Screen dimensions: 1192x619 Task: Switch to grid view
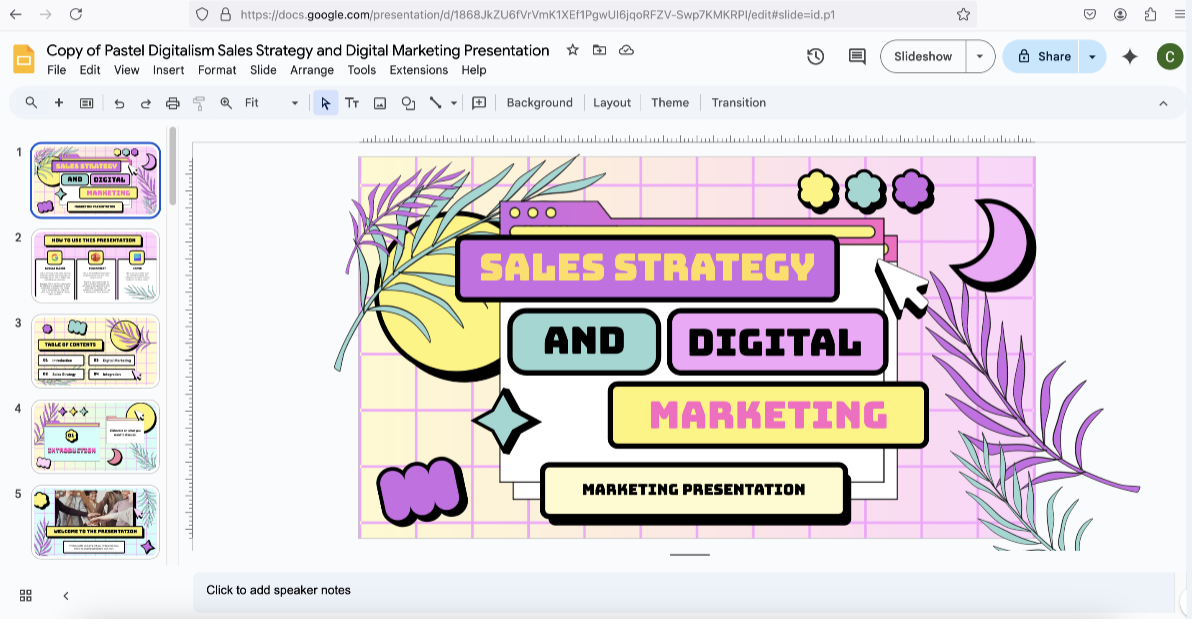click(26, 595)
